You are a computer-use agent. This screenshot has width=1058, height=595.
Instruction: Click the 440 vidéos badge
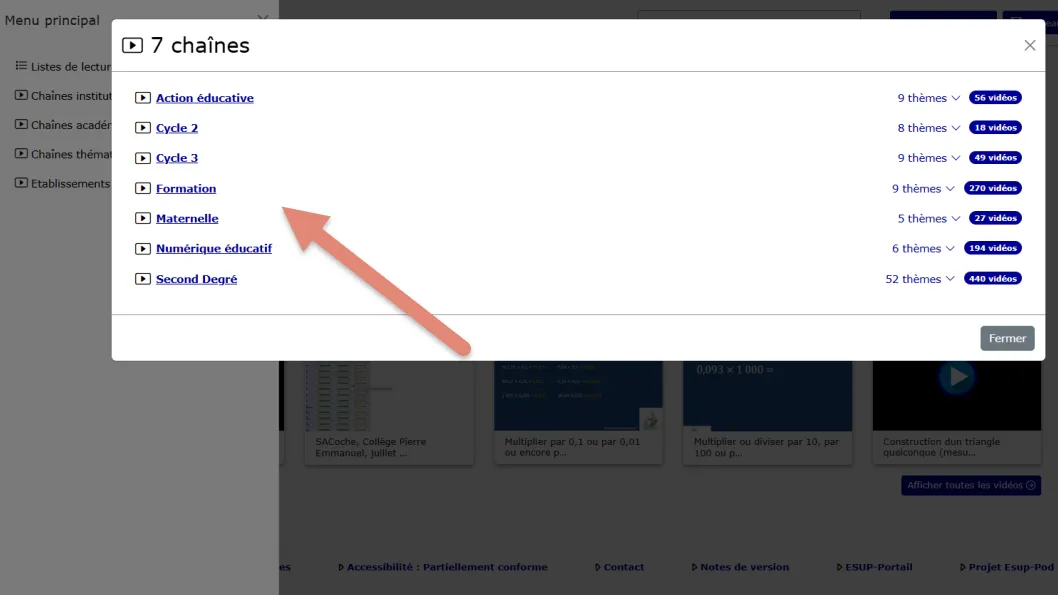pyautogui.click(x=993, y=279)
